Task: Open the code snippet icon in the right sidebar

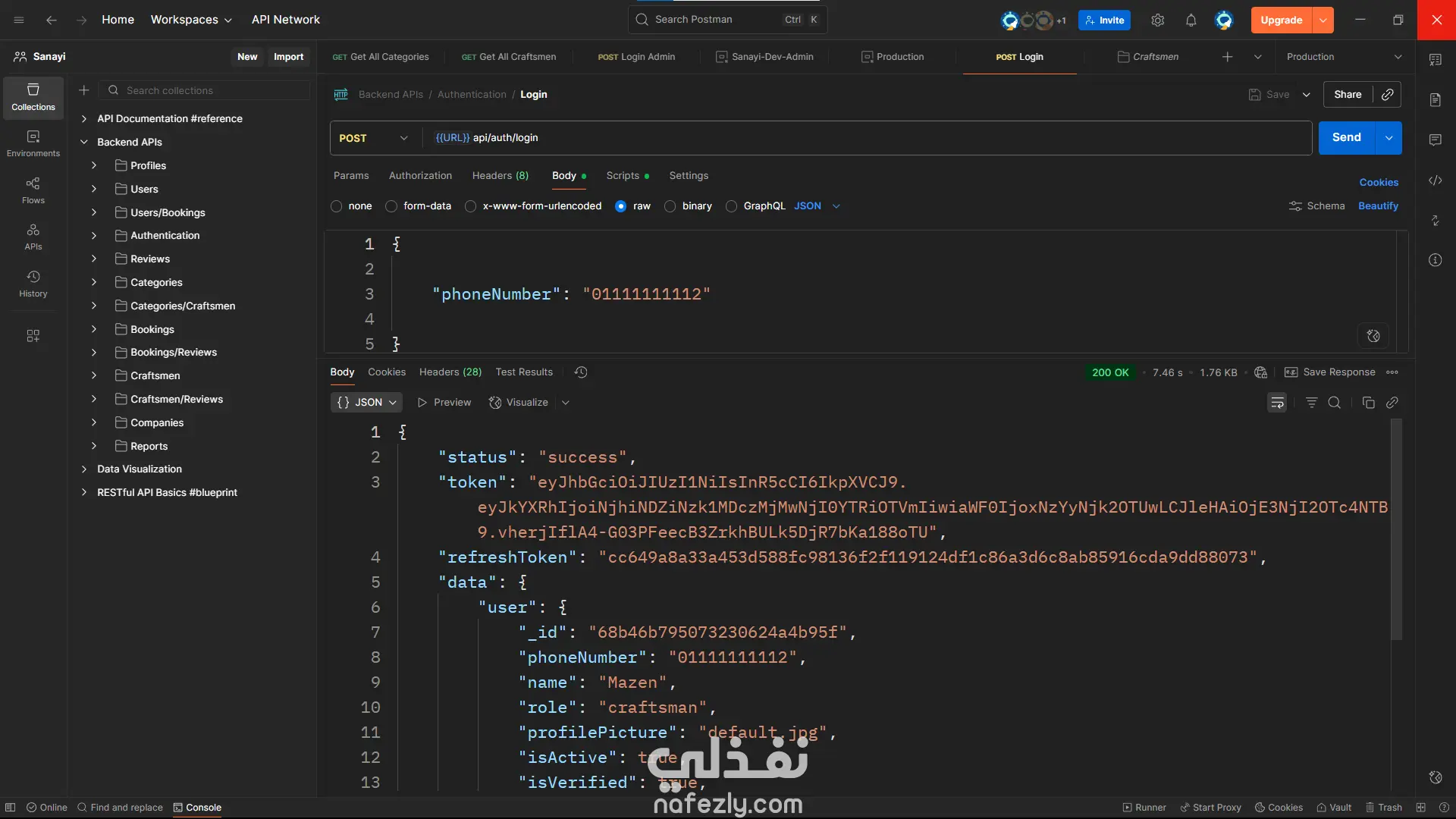Action: pyautogui.click(x=1435, y=180)
